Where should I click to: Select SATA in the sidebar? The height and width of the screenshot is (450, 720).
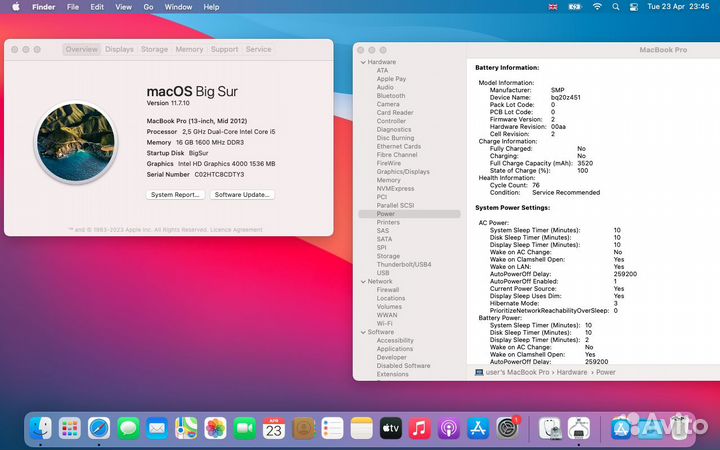[384, 239]
